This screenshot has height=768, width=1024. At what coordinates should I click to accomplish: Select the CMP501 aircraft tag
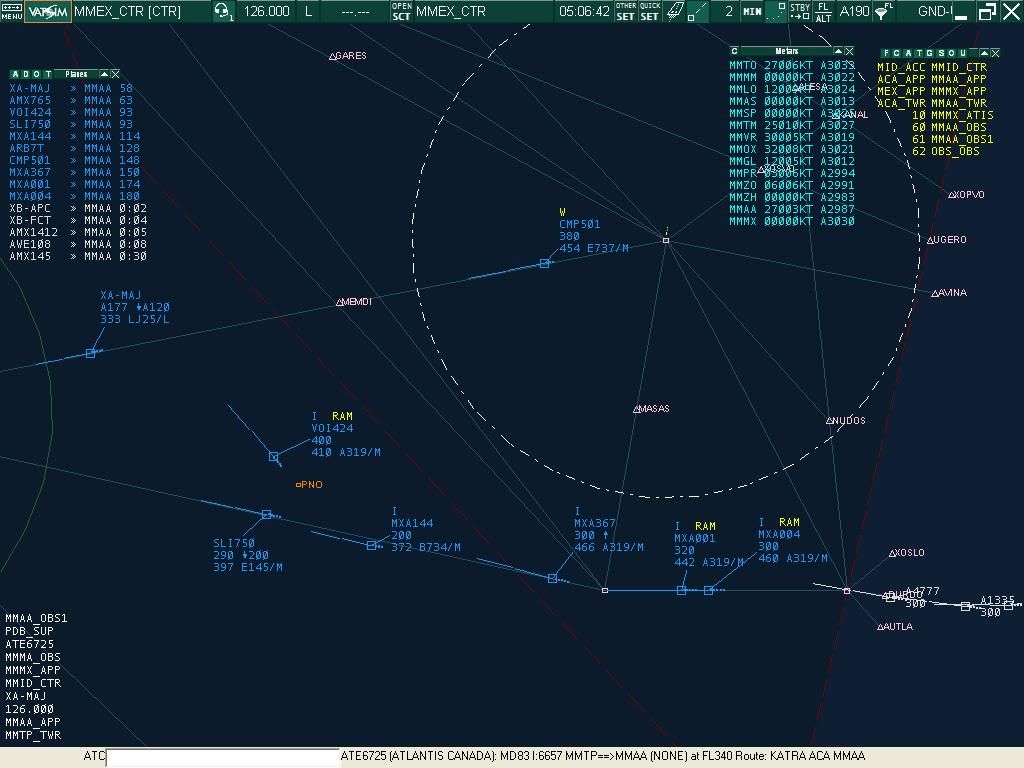580,225
